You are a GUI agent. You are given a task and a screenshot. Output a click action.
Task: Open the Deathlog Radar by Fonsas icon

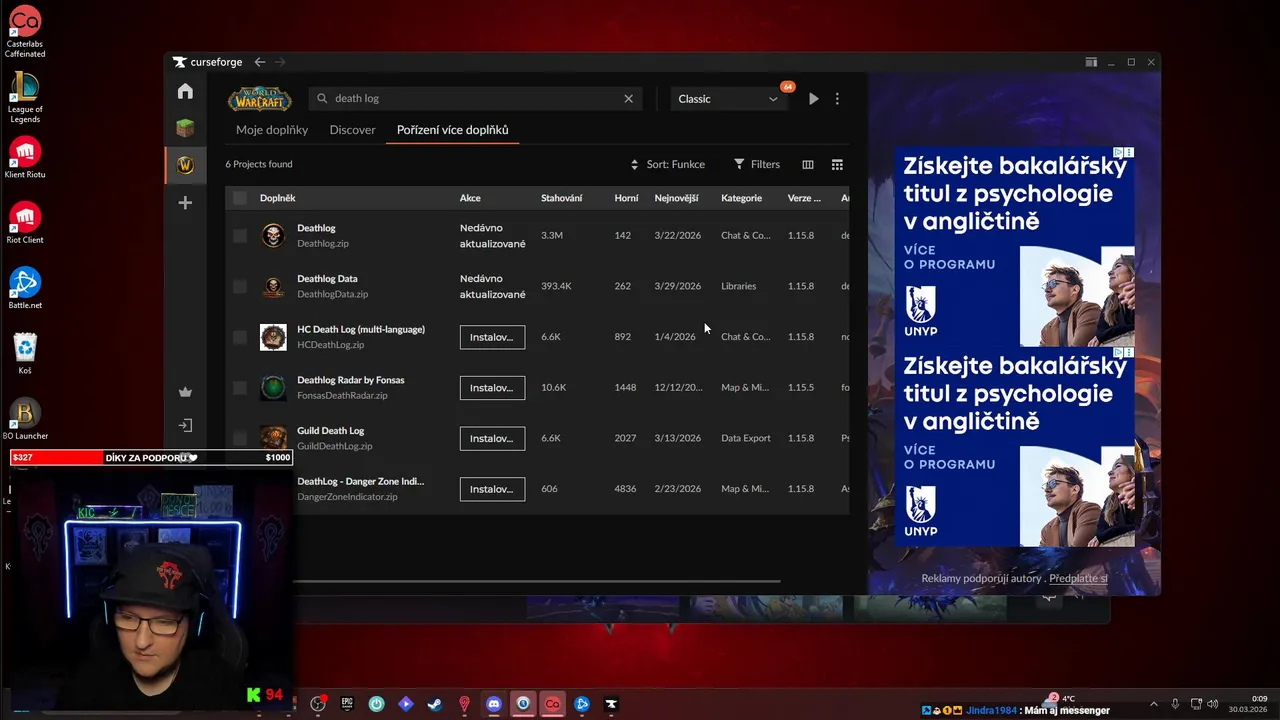click(273, 388)
